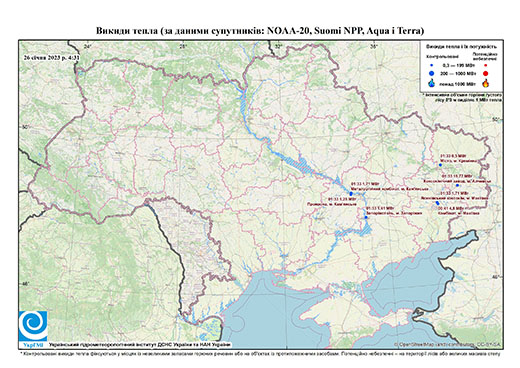Click the '01:33 16,72 МВт' coke plant label

point(457,176)
